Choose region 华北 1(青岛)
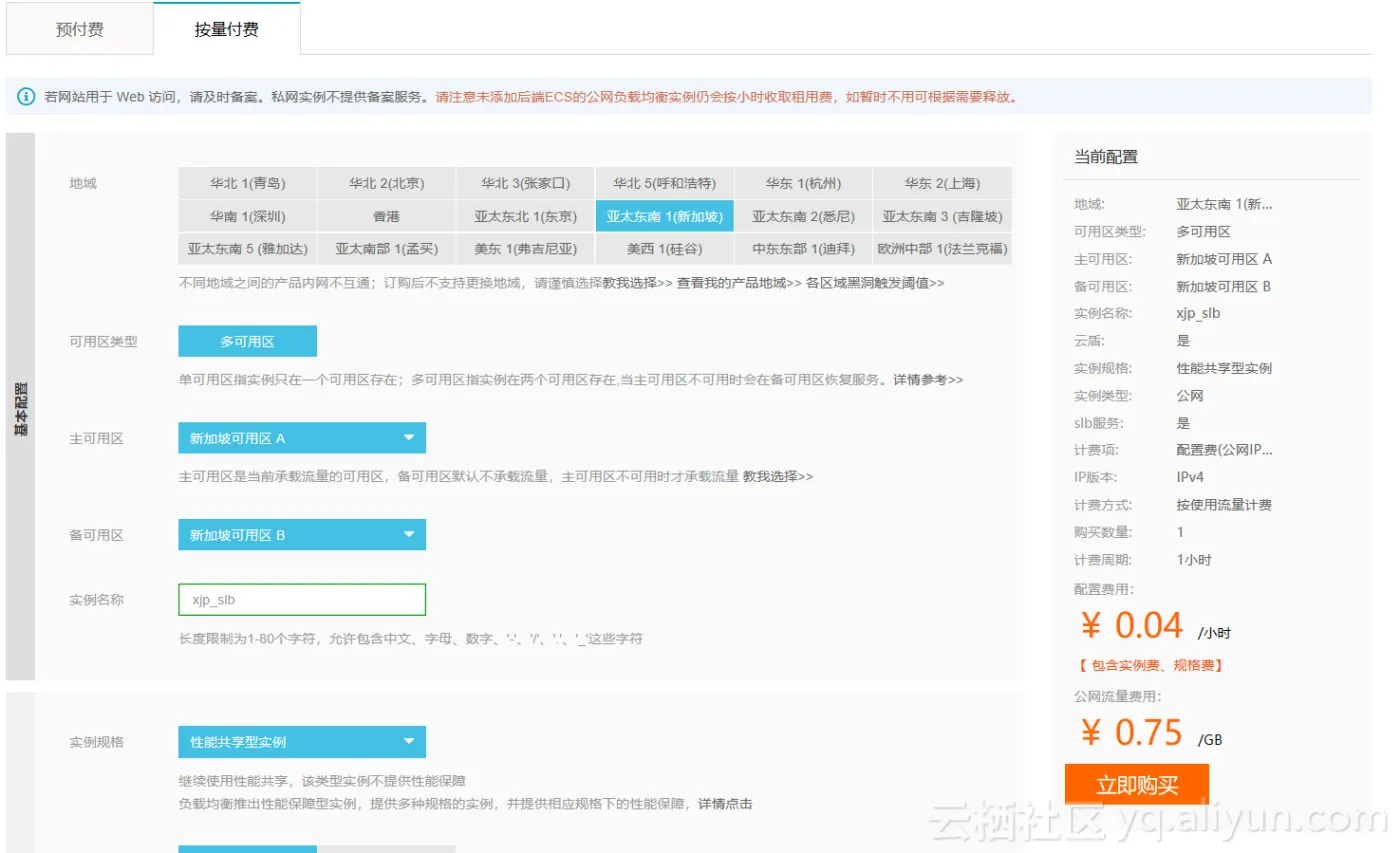Image resolution: width=1400 pixels, height=853 pixels. 248,183
